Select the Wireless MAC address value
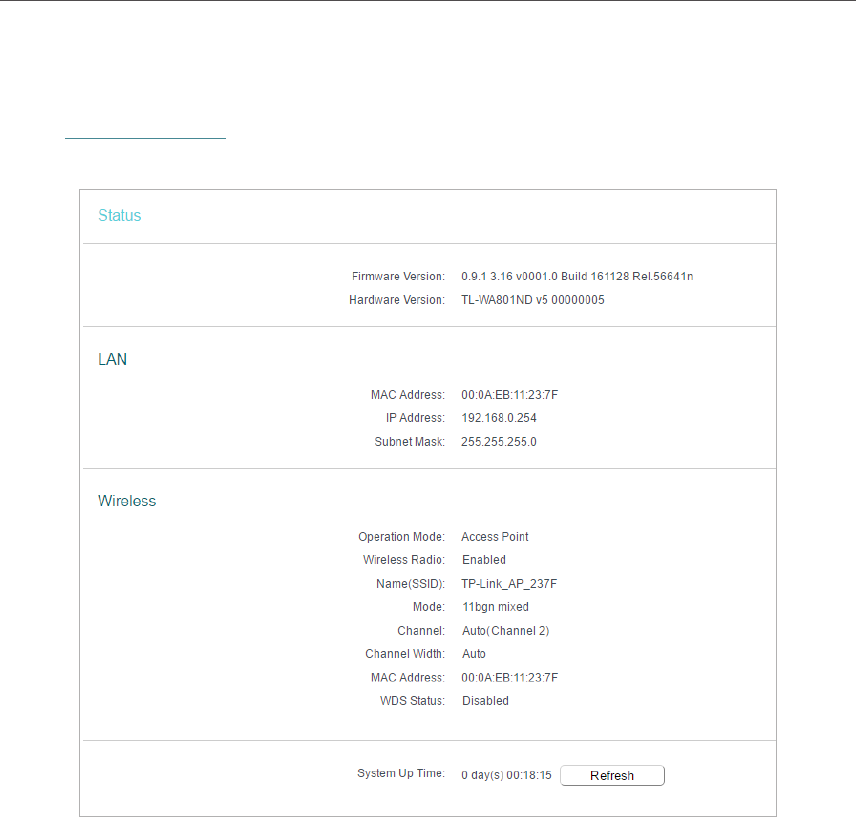Image resolution: width=856 pixels, height=817 pixels. tap(509, 677)
